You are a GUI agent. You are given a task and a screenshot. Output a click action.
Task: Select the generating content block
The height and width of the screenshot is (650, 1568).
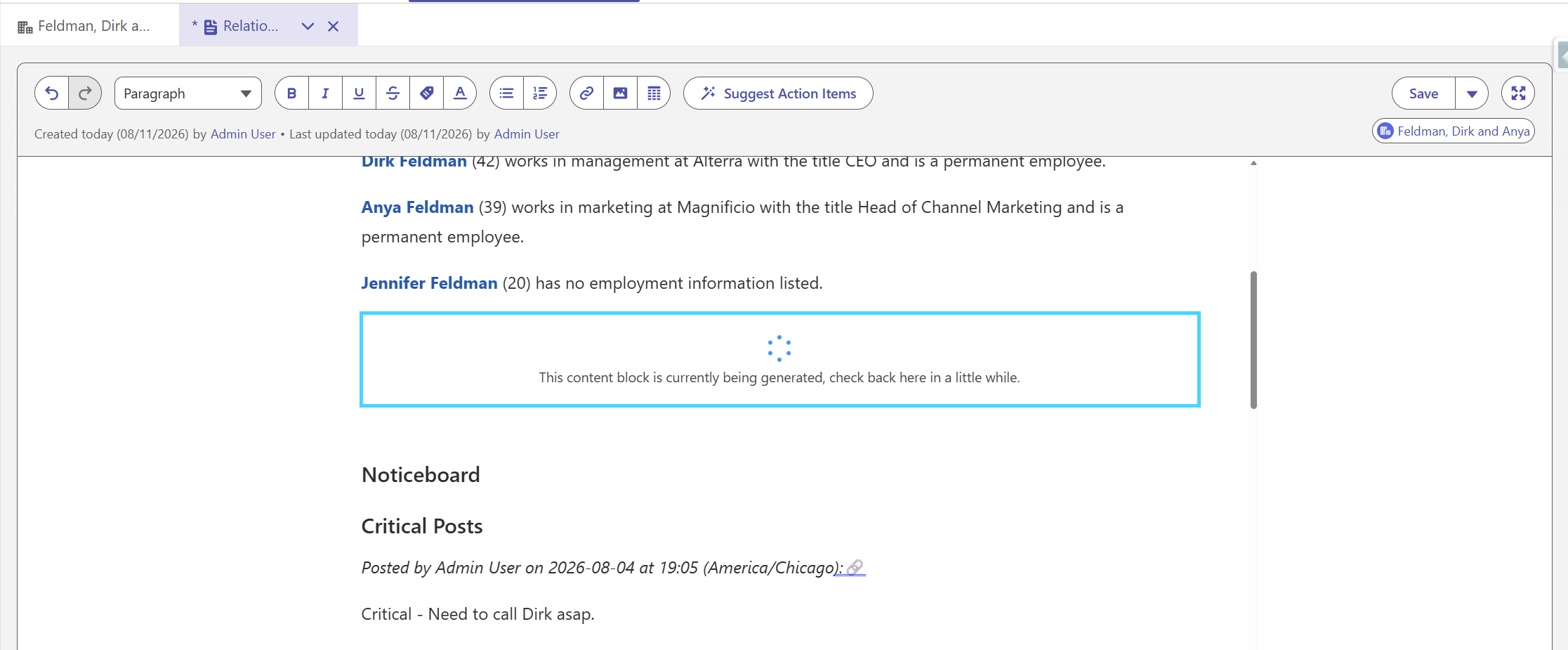[x=779, y=360]
